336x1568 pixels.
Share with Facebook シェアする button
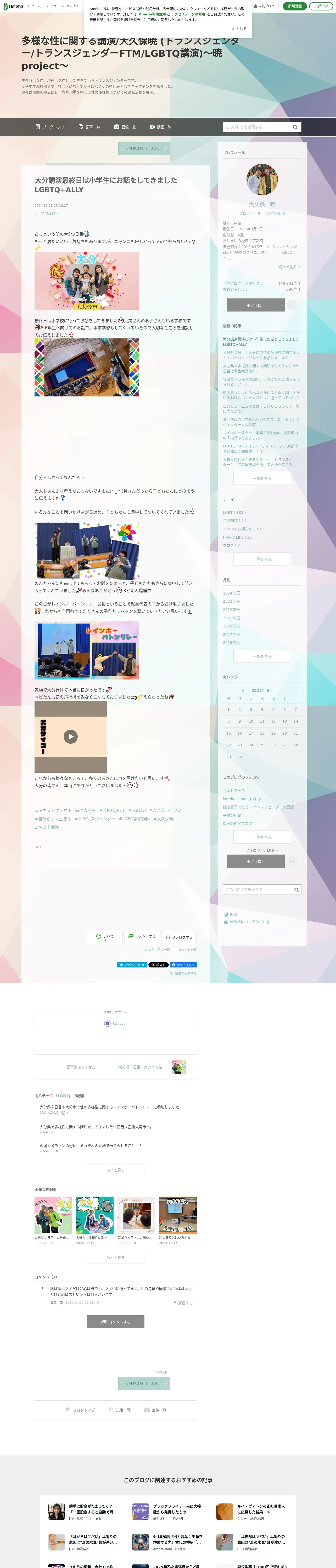(183, 965)
